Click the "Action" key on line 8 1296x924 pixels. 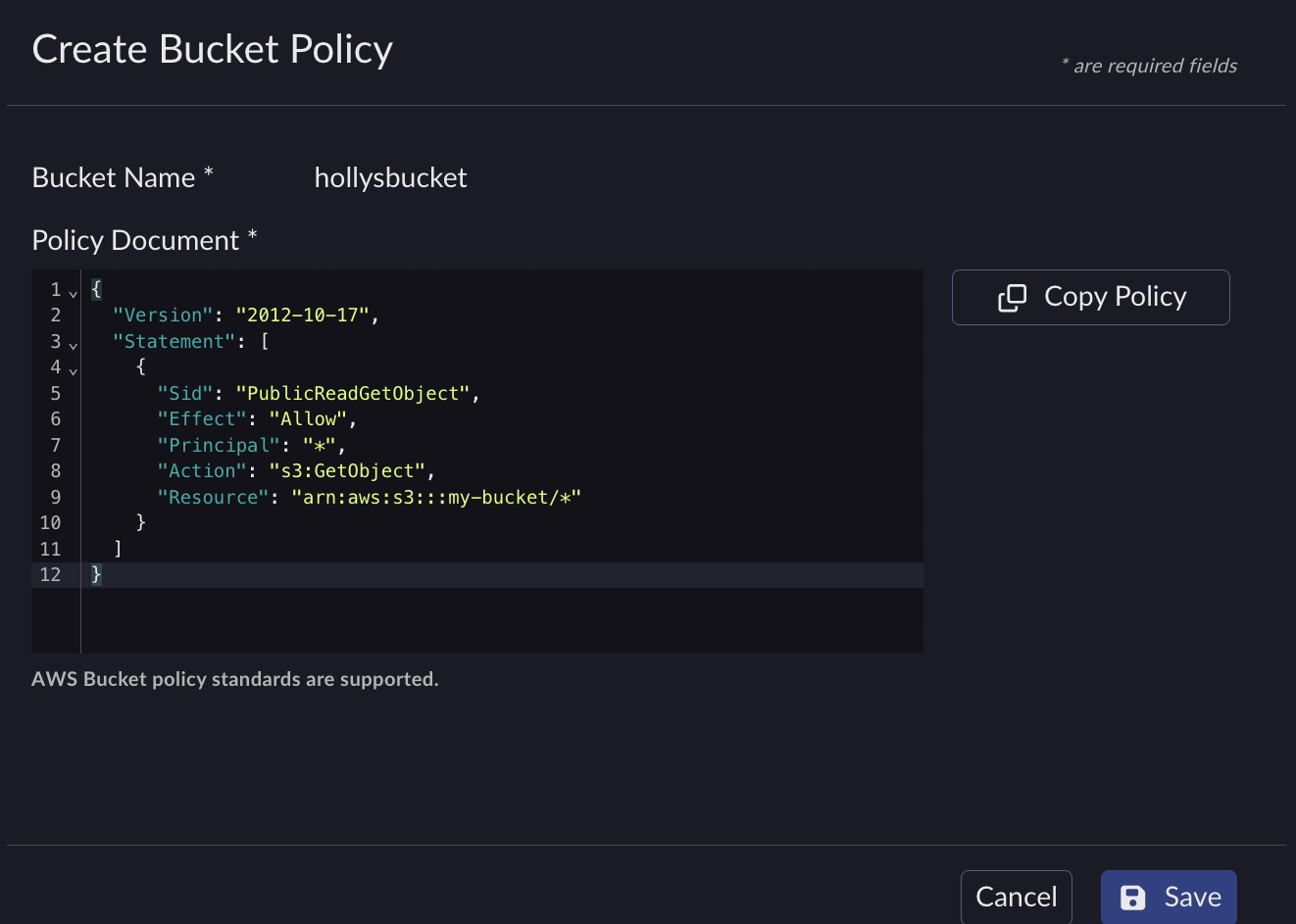click(202, 470)
